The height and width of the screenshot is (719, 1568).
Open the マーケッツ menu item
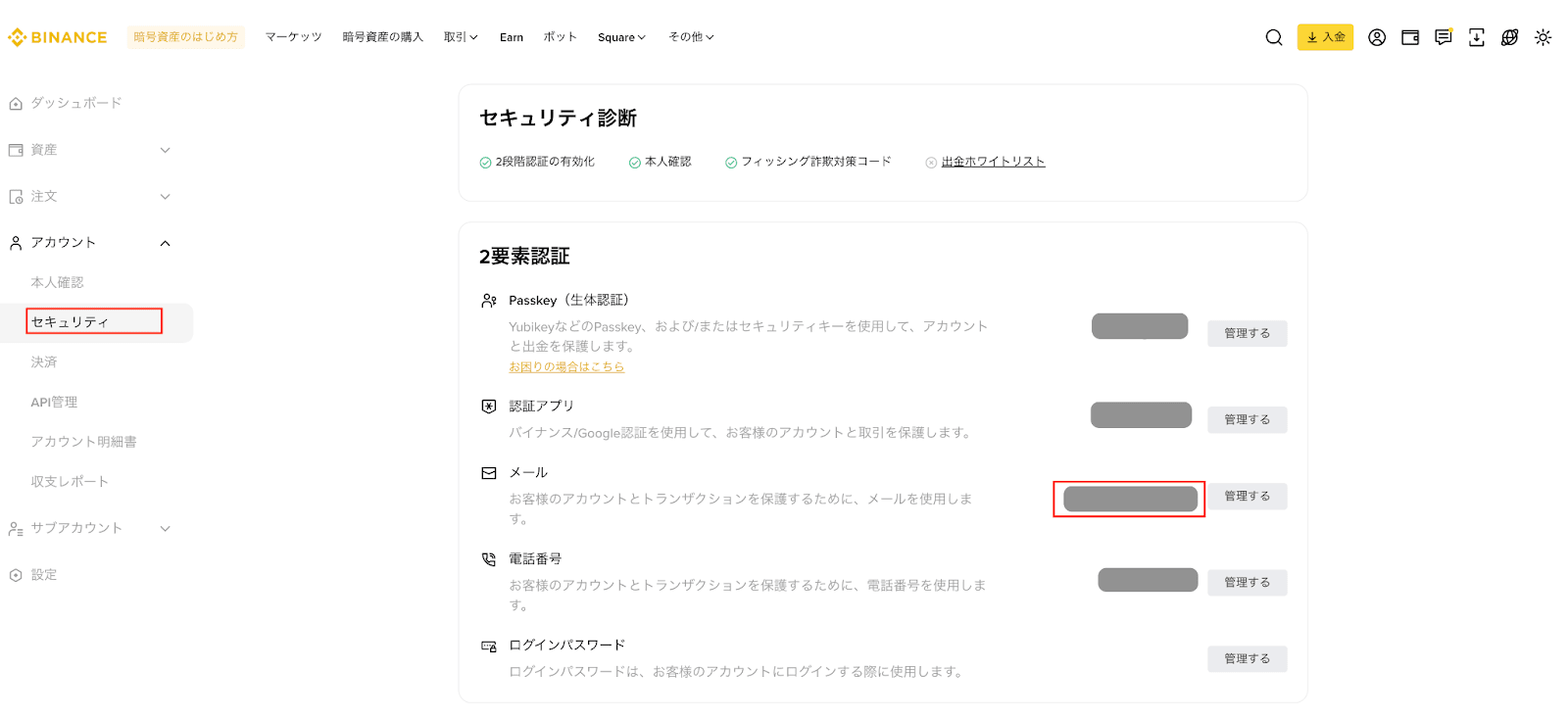tap(293, 37)
